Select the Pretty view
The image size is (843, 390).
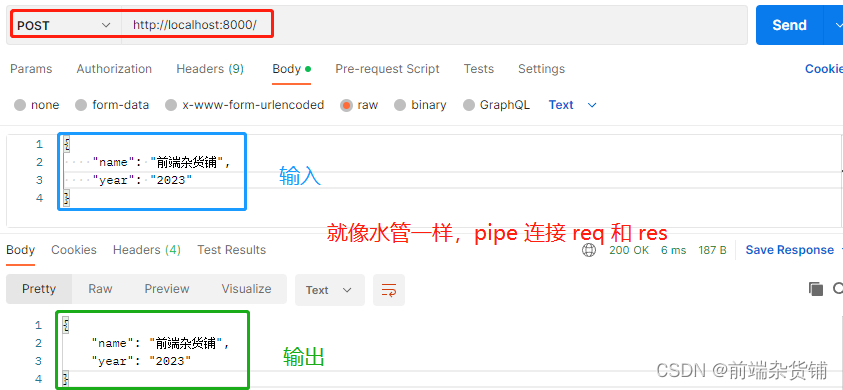coord(39,289)
